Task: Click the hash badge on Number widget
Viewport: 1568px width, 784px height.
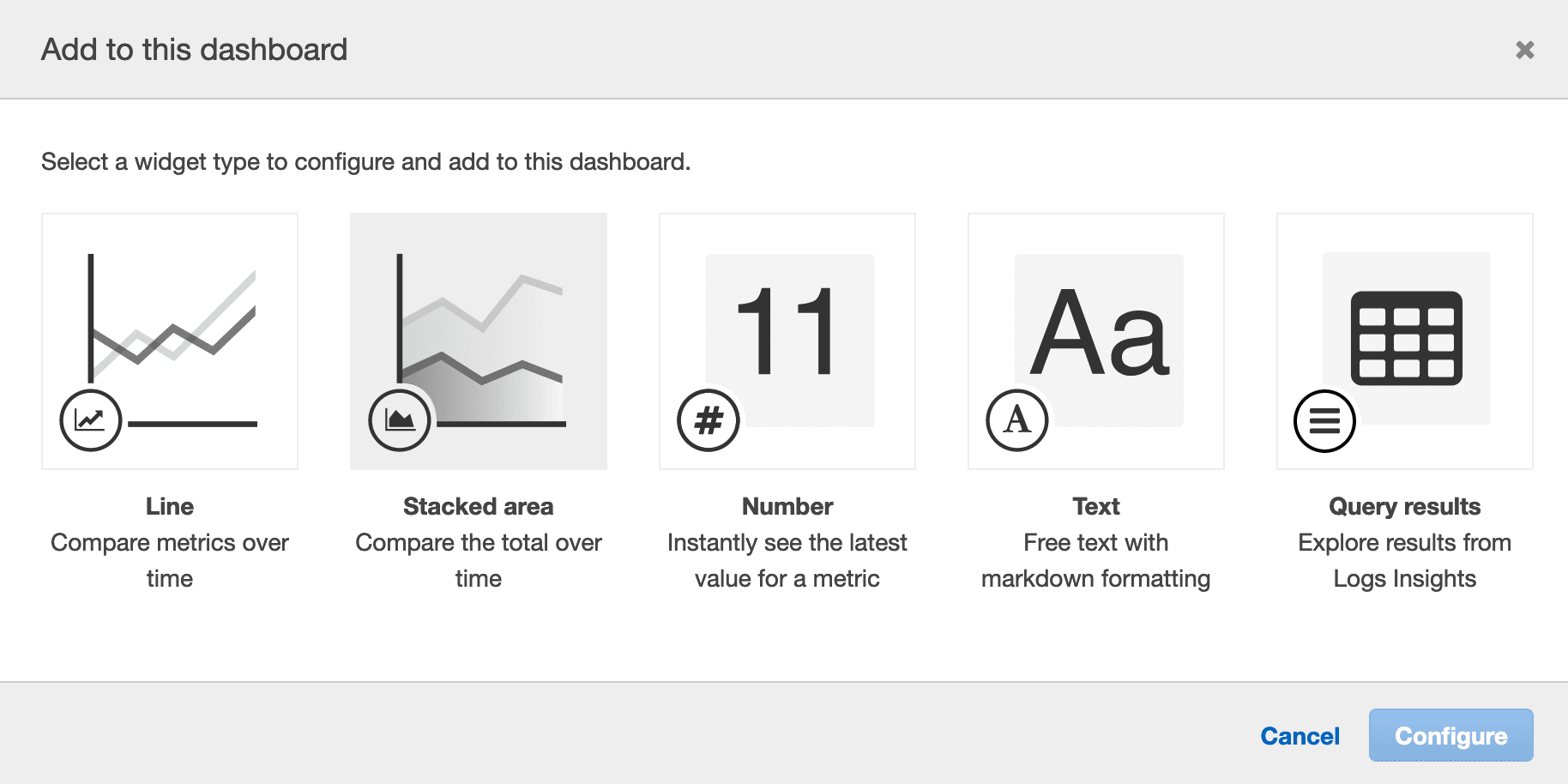Action: pyautogui.click(x=708, y=420)
